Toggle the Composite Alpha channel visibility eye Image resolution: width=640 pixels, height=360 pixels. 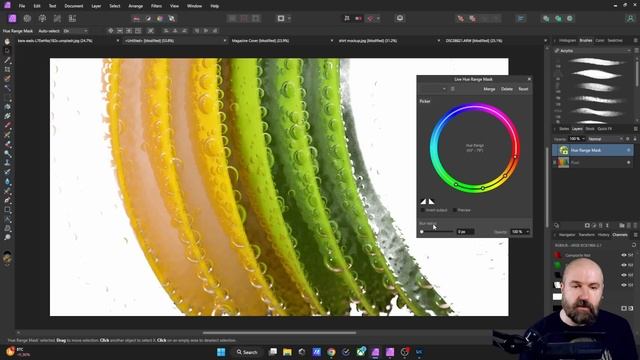[624, 284]
